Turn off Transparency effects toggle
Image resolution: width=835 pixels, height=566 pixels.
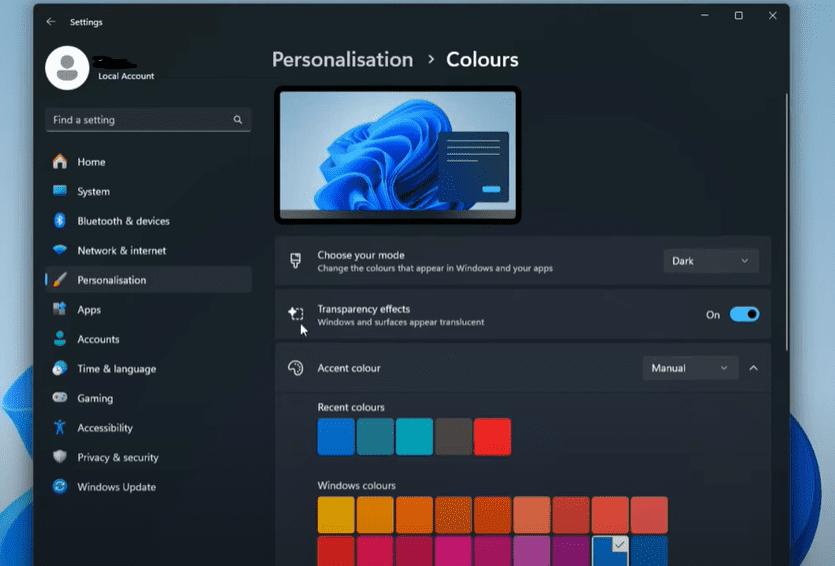(744, 315)
